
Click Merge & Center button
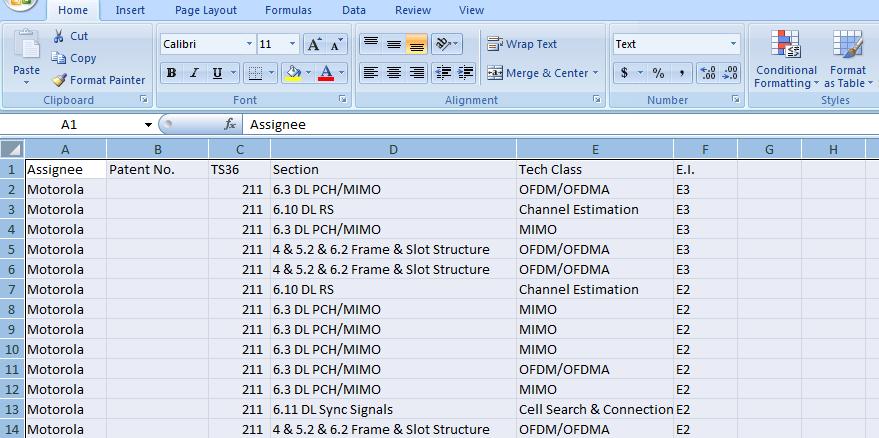pos(537,73)
